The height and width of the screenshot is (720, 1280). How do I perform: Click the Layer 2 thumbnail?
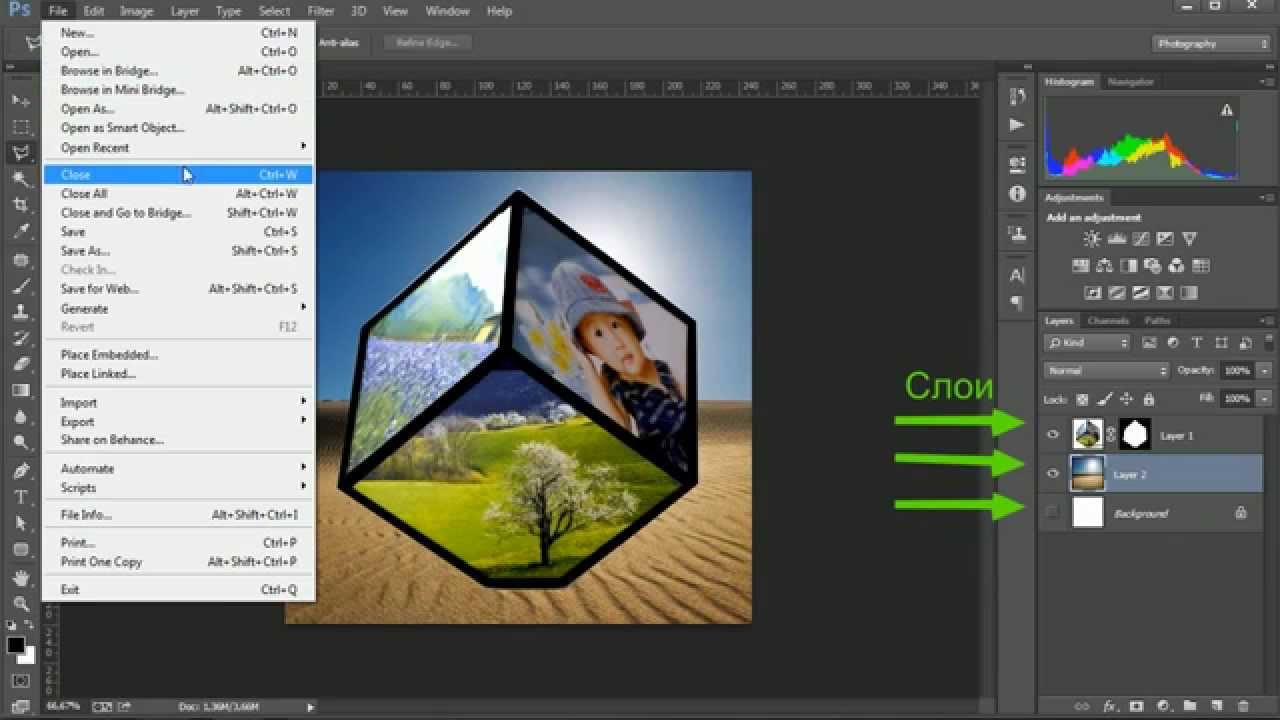[x=1087, y=474]
